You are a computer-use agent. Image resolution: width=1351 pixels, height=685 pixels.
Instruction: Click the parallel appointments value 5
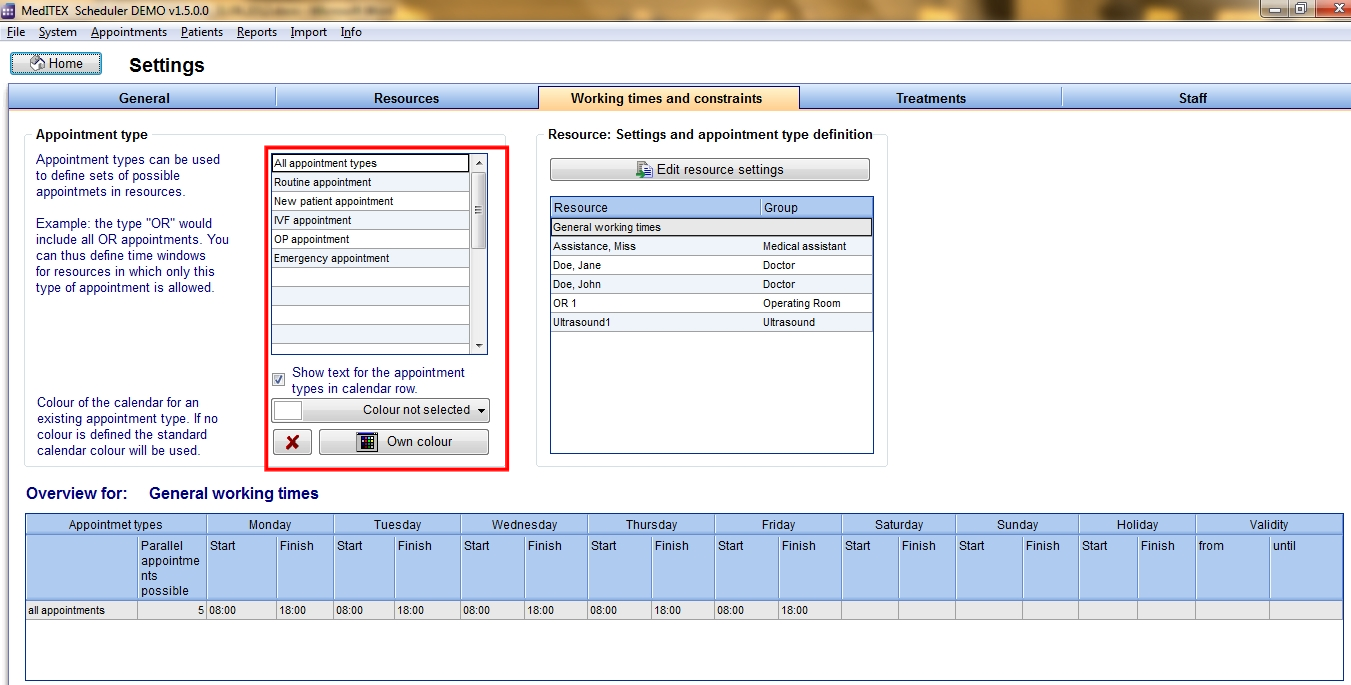[172, 610]
